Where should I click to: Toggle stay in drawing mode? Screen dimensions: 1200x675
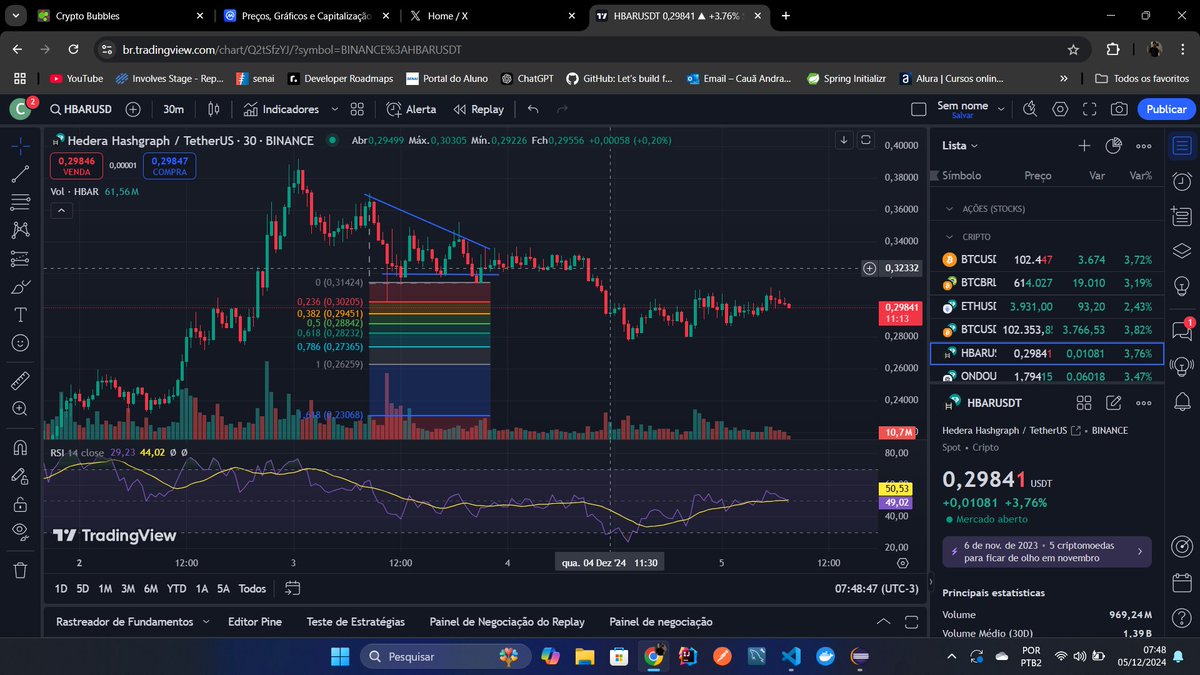(20, 475)
